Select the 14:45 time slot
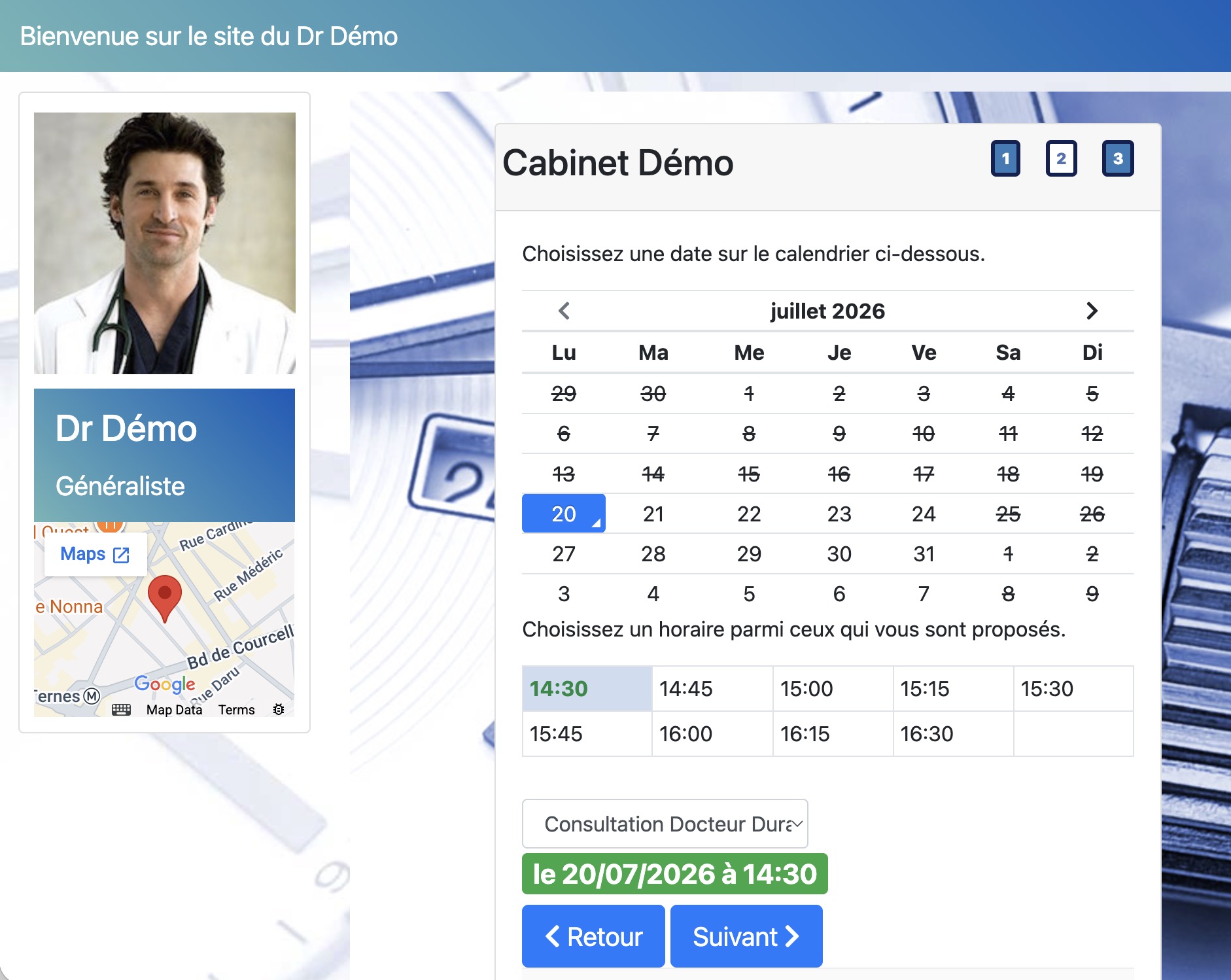Viewport: 1231px width, 980px height. 712,688
